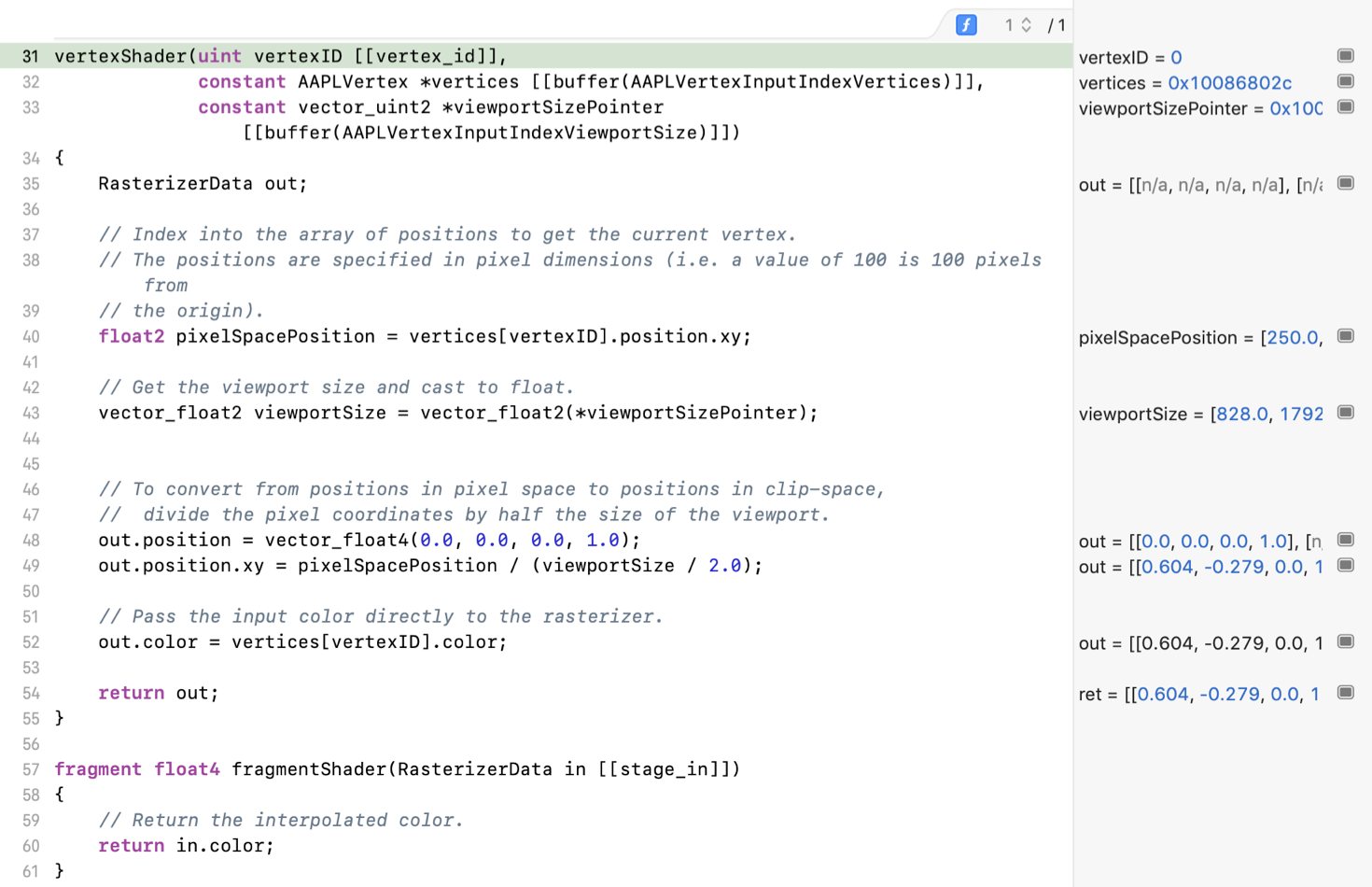Click line number 40 in gutter
The image size is (1372, 887).
pyautogui.click(x=31, y=336)
